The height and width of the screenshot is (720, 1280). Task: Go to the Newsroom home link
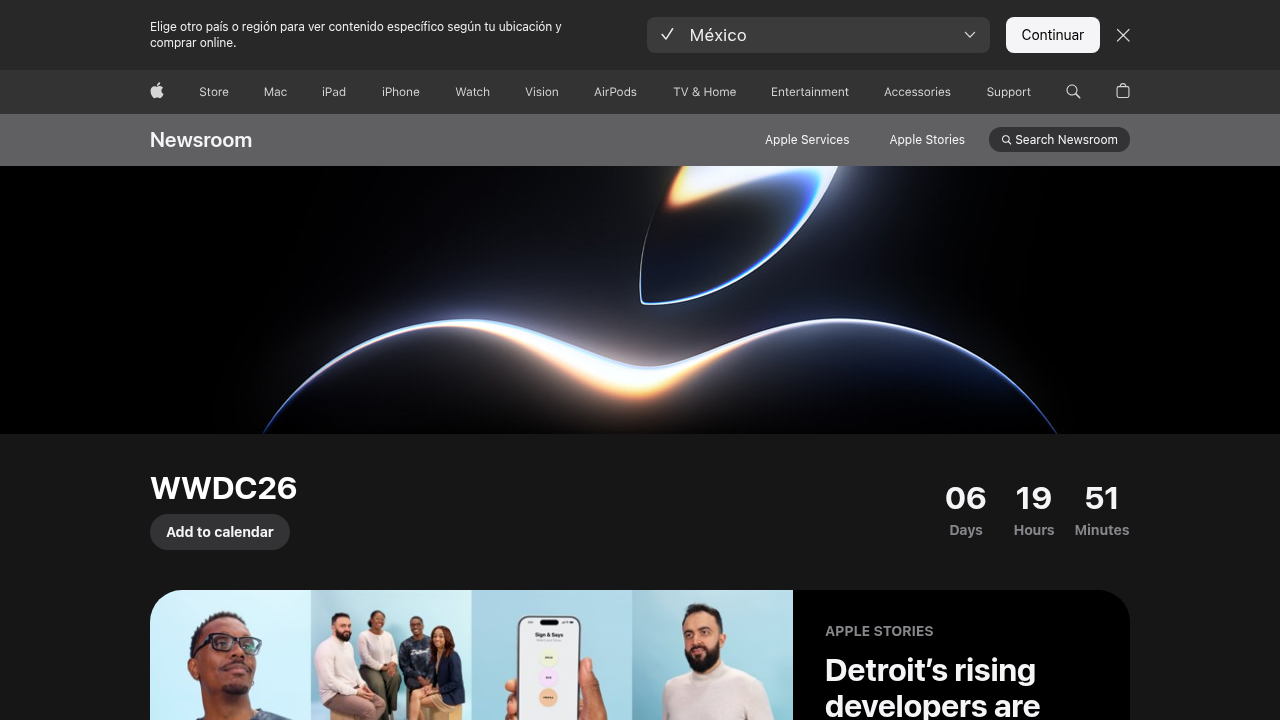201,140
